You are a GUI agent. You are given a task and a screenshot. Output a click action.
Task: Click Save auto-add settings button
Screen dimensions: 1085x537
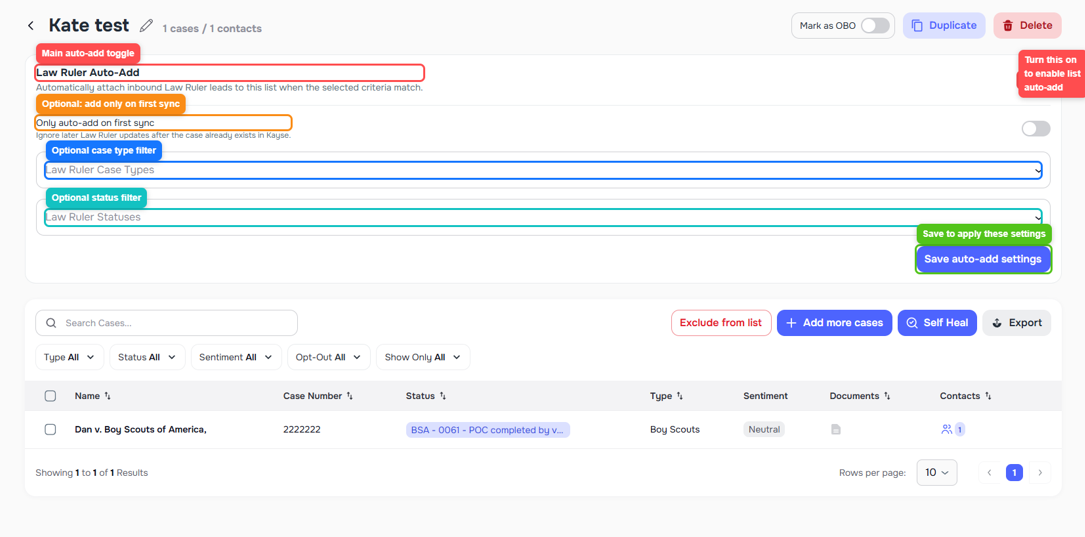click(983, 260)
